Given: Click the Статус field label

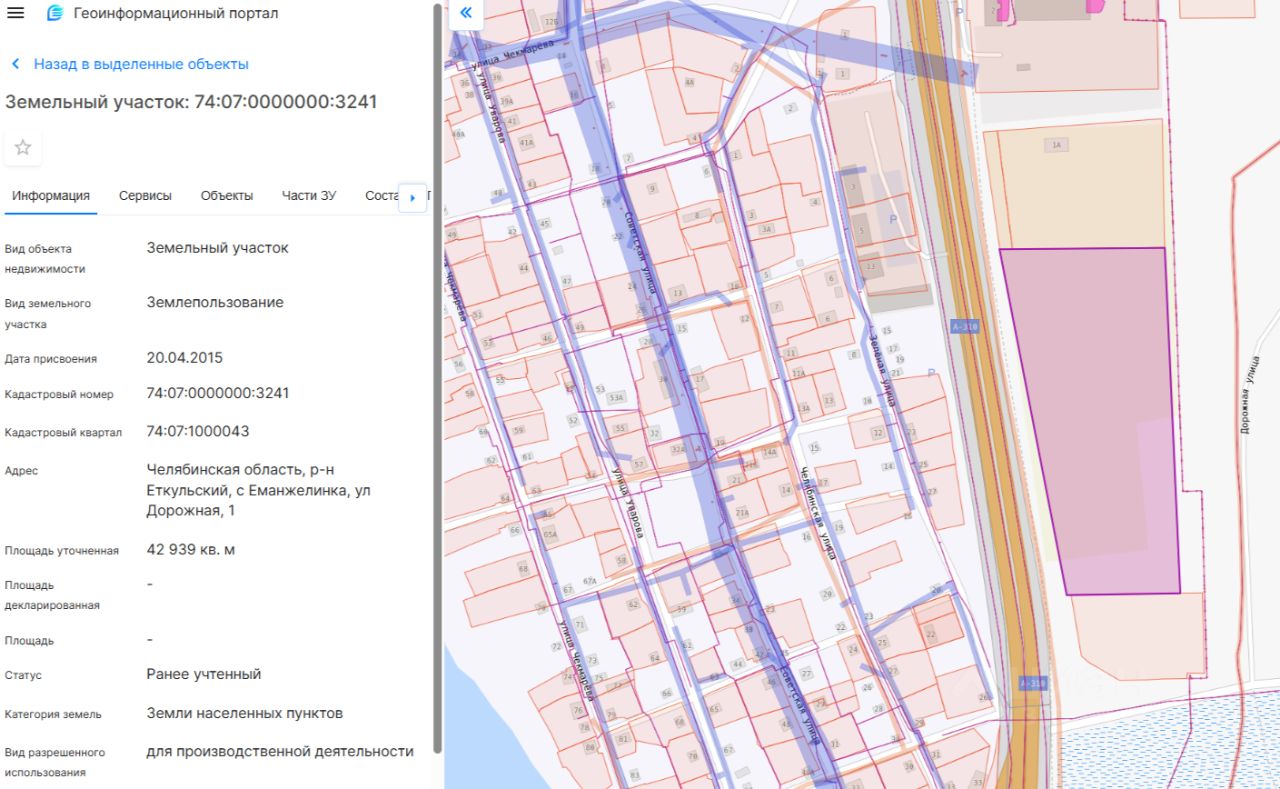Looking at the screenshot, I should pyautogui.click(x=23, y=675).
